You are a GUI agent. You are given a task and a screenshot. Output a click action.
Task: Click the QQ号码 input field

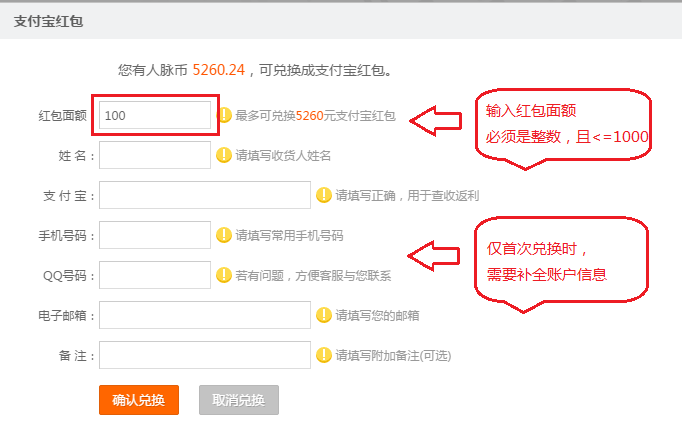(155, 275)
